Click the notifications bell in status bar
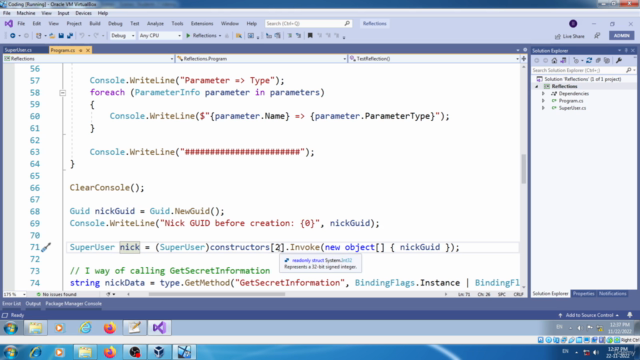Viewport: 640px width, 360px height. point(630,315)
